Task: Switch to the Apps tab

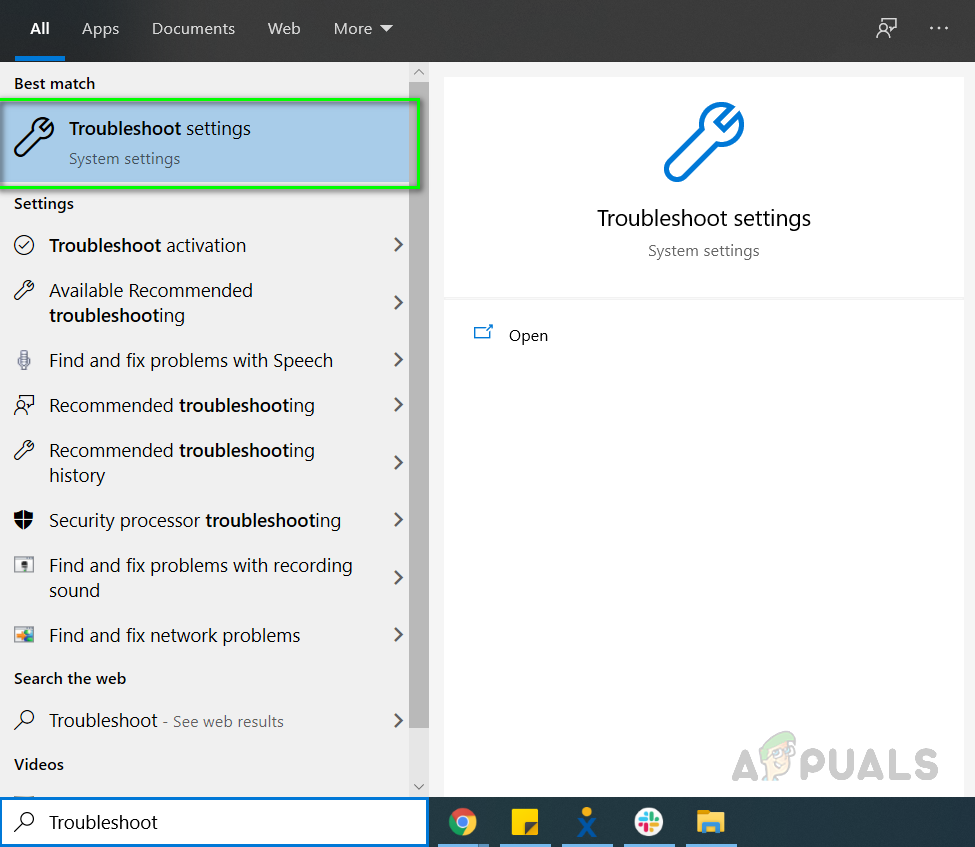Action: tap(100, 29)
